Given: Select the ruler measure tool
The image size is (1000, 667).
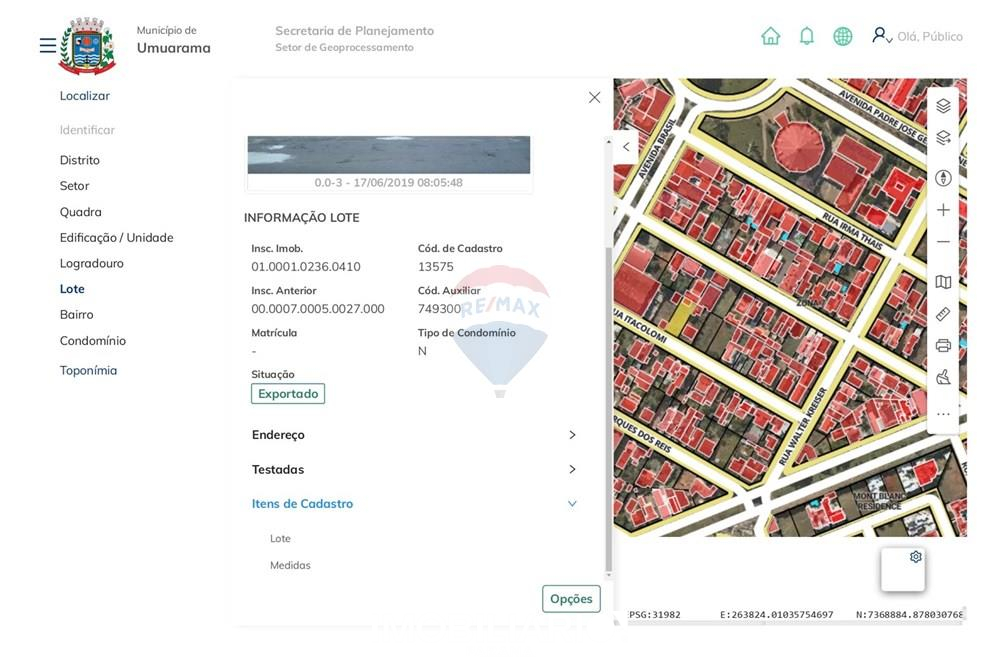Looking at the screenshot, I should pos(943,314).
